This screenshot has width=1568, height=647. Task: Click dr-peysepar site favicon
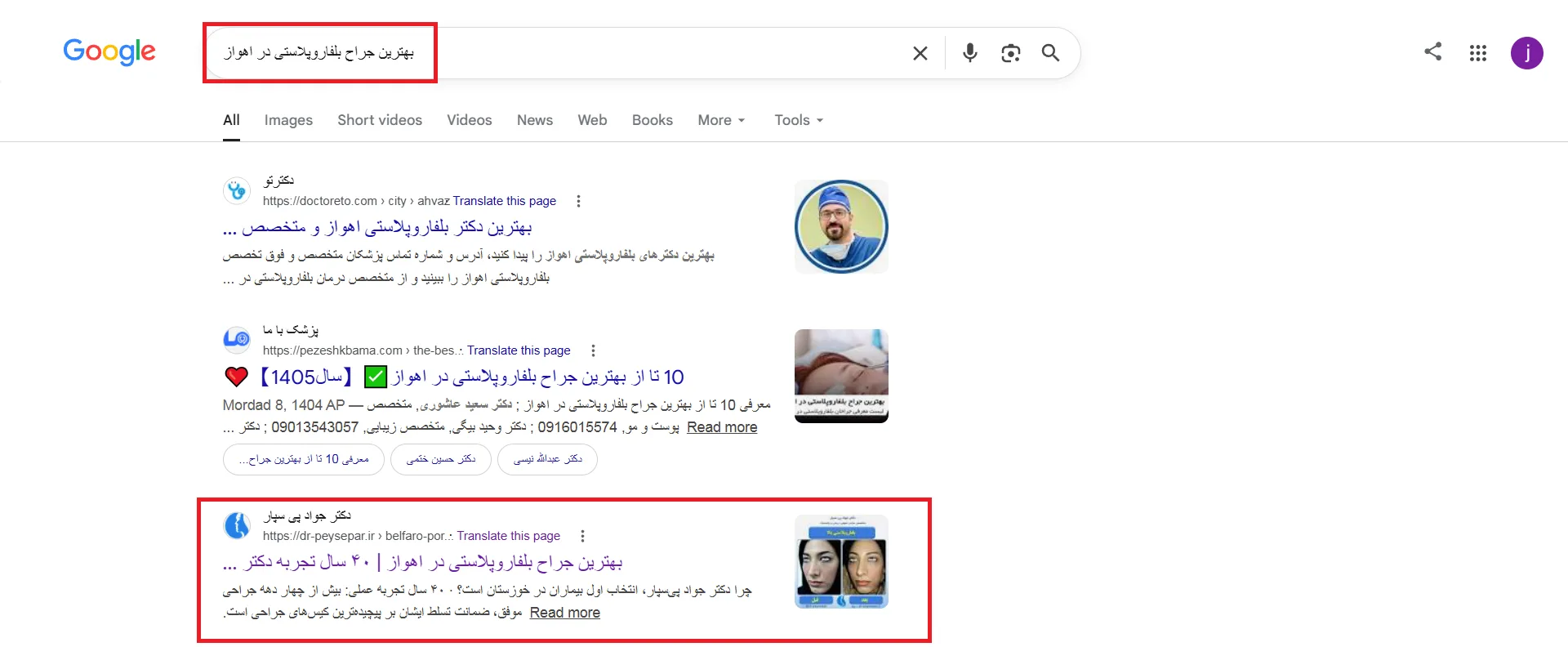[237, 525]
